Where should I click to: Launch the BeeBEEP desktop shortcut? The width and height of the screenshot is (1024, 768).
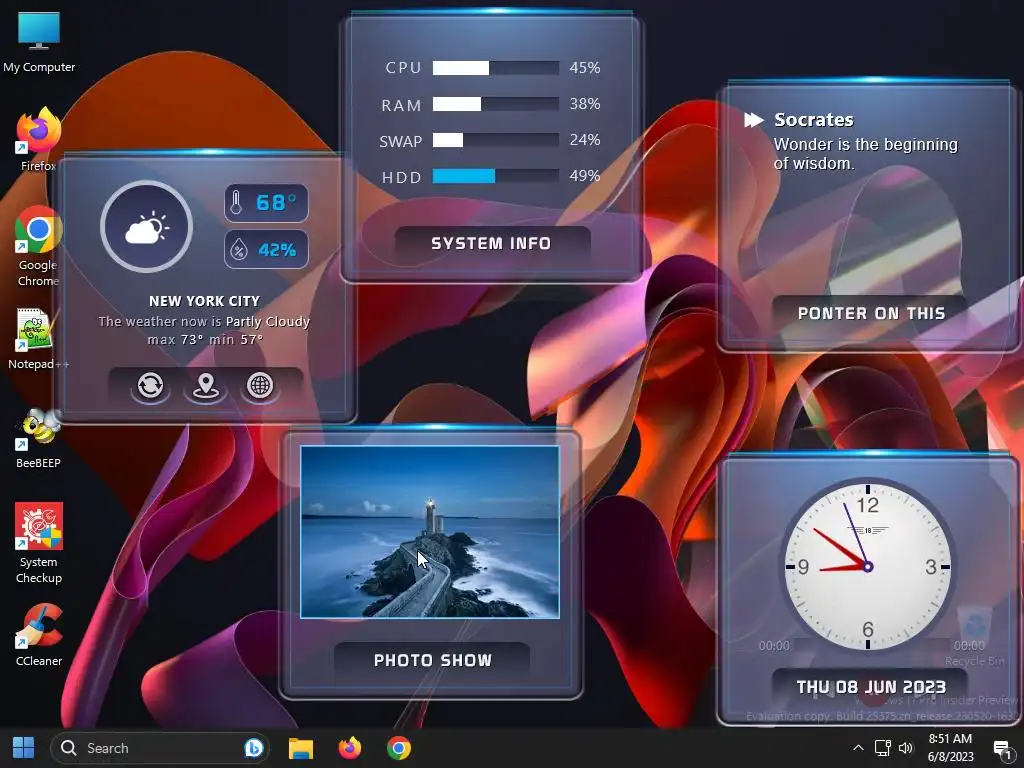pos(39,438)
